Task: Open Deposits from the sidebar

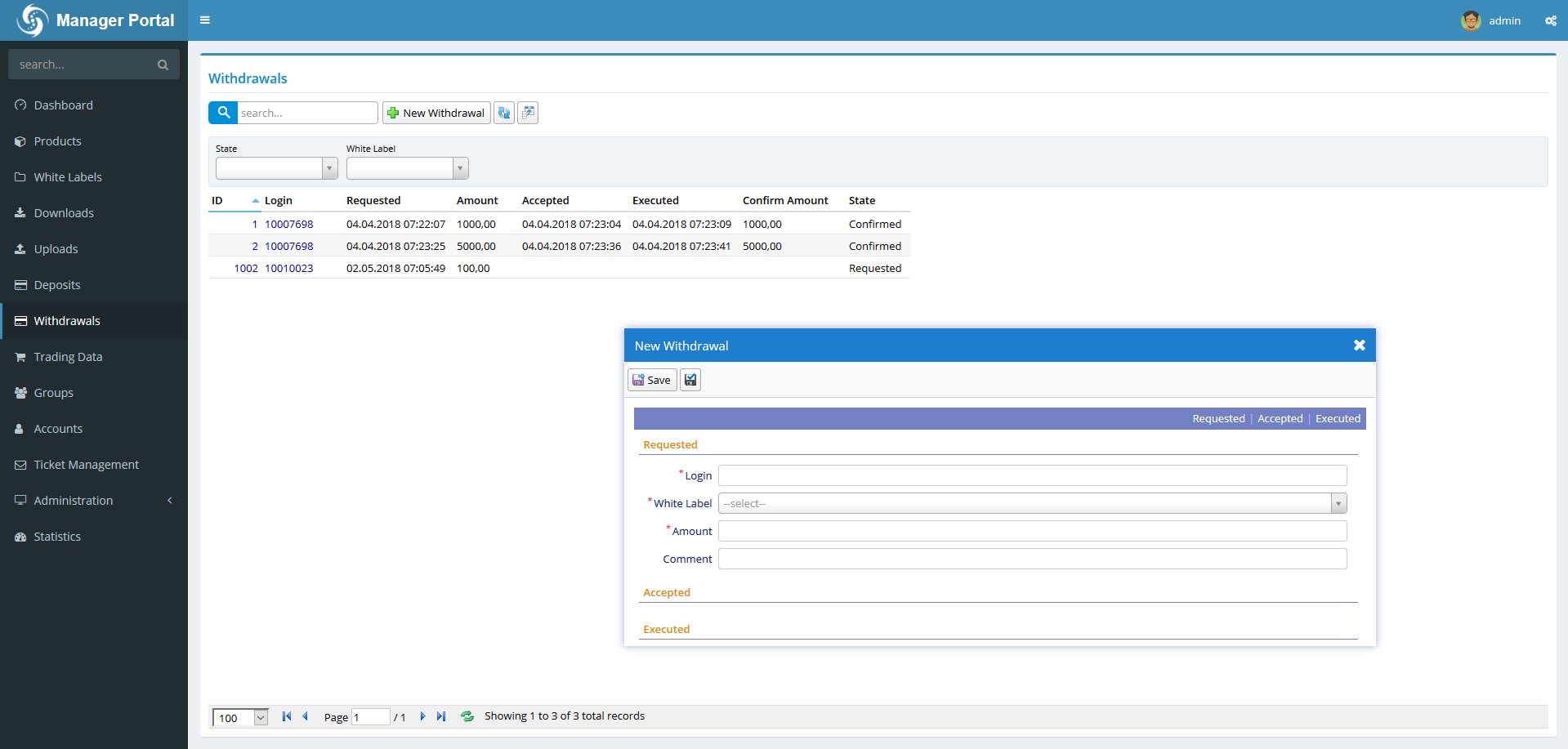Action: (57, 285)
